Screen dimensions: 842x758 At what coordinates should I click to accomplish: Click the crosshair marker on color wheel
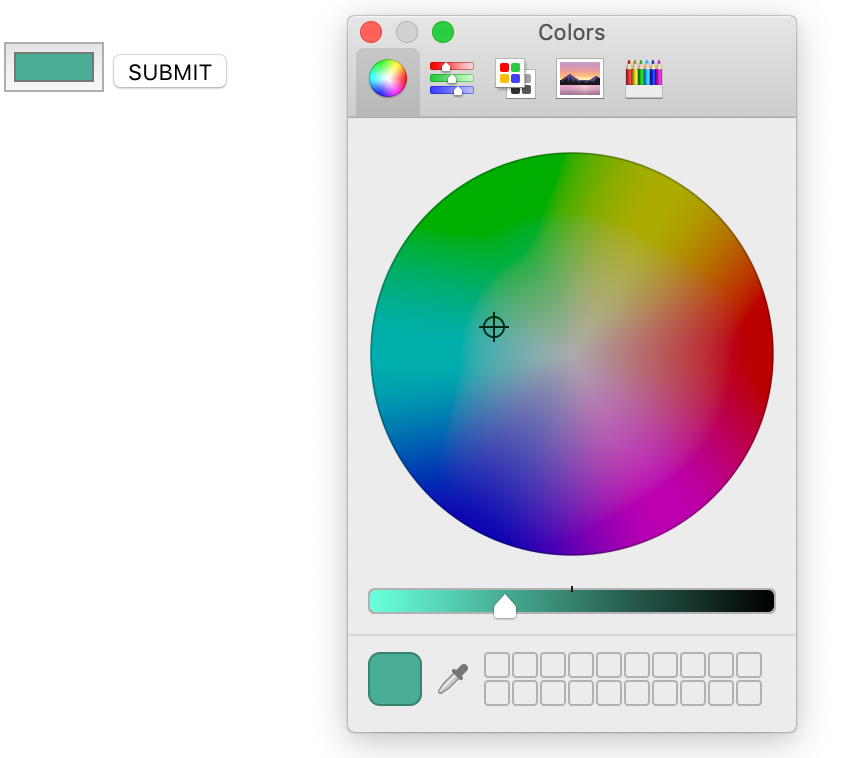click(494, 327)
